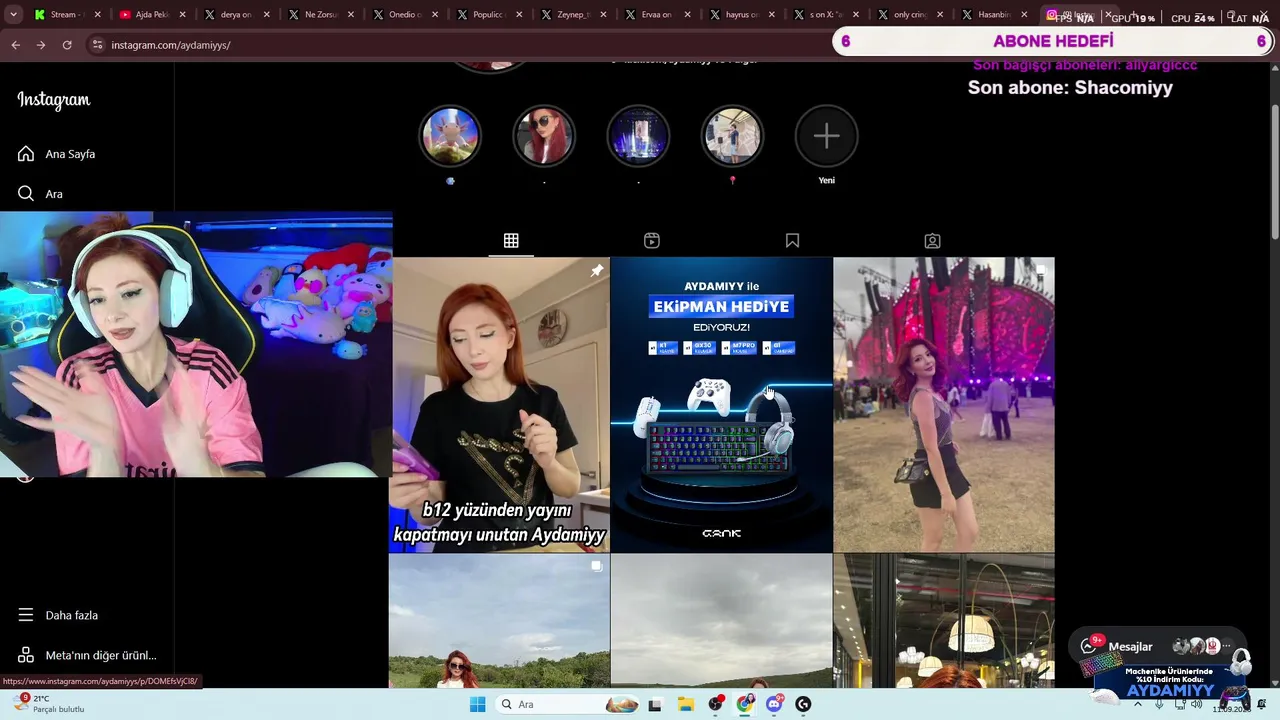The image size is (1280, 720).
Task: Open red-haired sunglasses story highlight
Action: [544, 136]
